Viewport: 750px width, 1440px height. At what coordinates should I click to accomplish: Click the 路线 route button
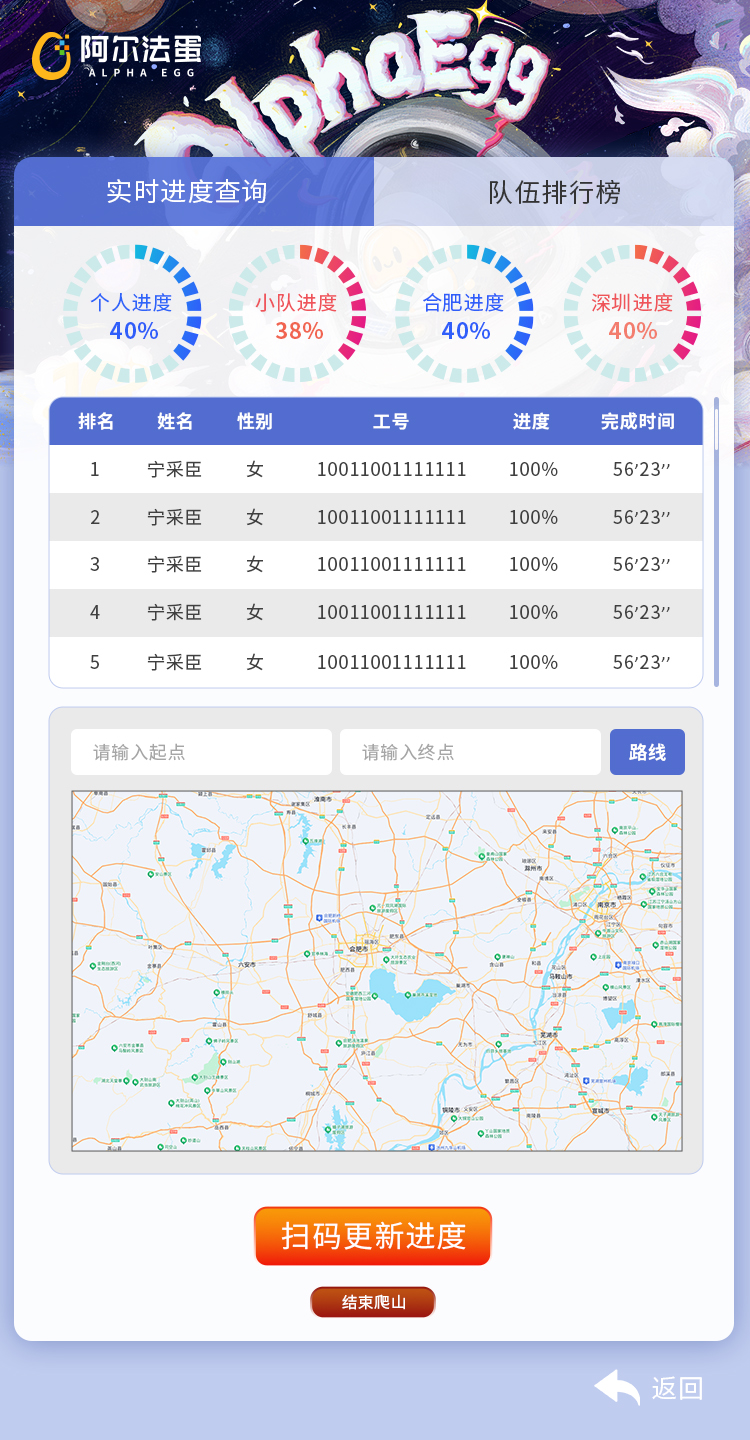tap(647, 752)
